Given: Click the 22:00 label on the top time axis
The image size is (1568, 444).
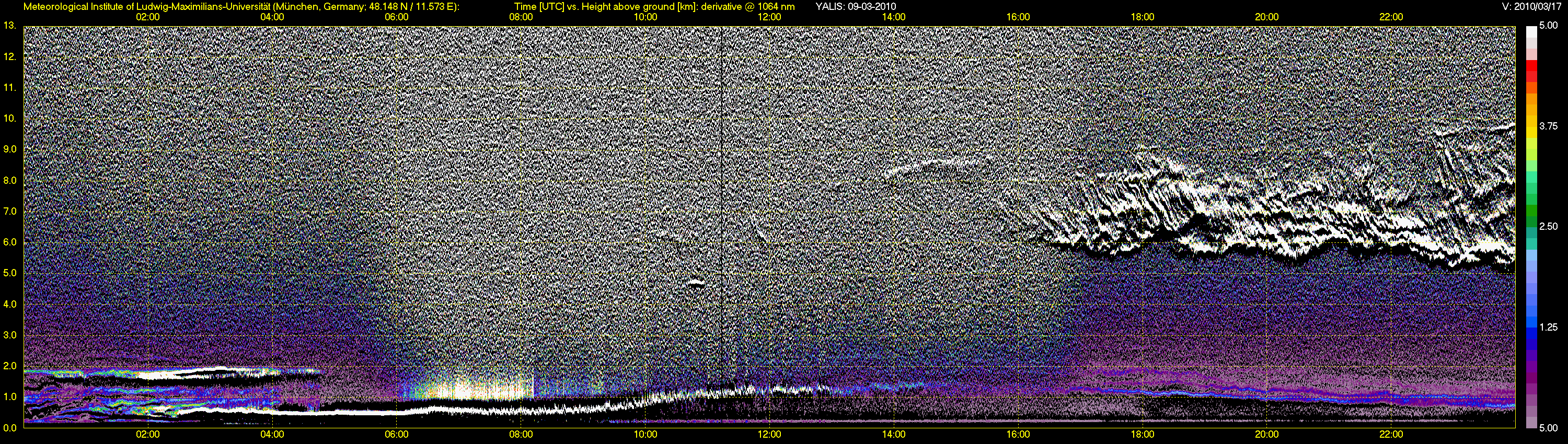Looking at the screenshot, I should click(x=1391, y=17).
